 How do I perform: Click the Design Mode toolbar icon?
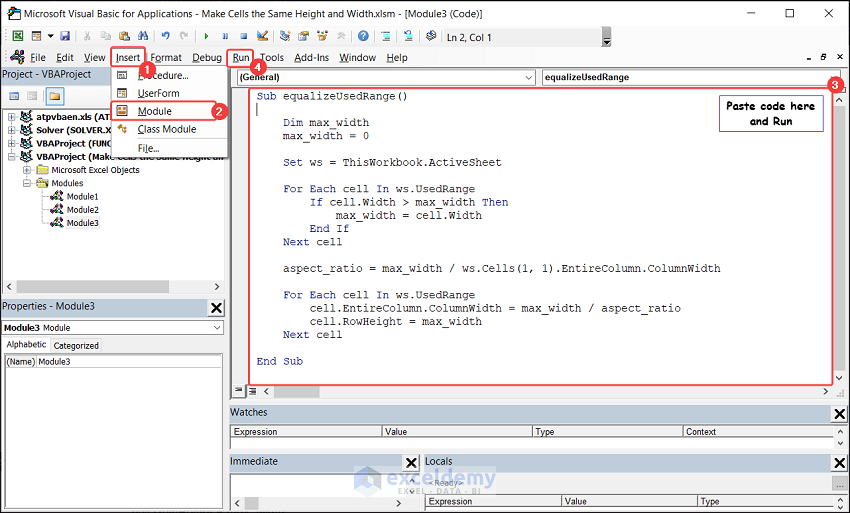(x=262, y=37)
